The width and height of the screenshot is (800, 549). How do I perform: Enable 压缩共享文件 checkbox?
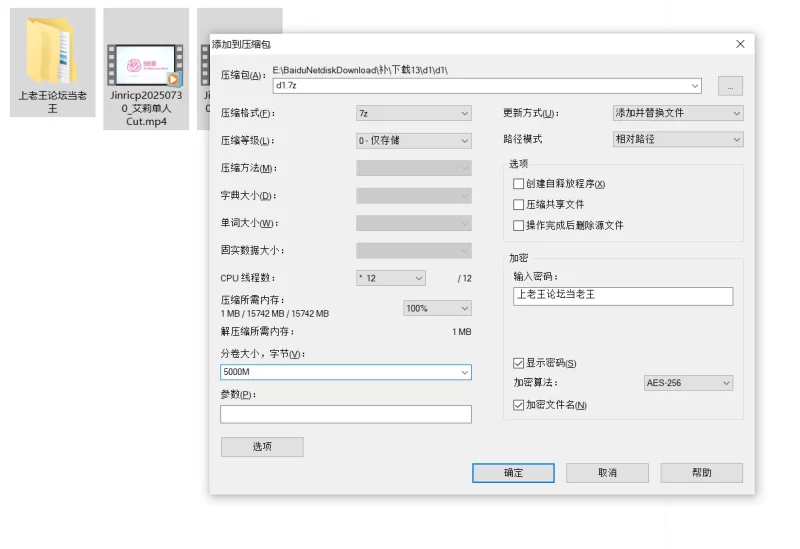[518, 205]
